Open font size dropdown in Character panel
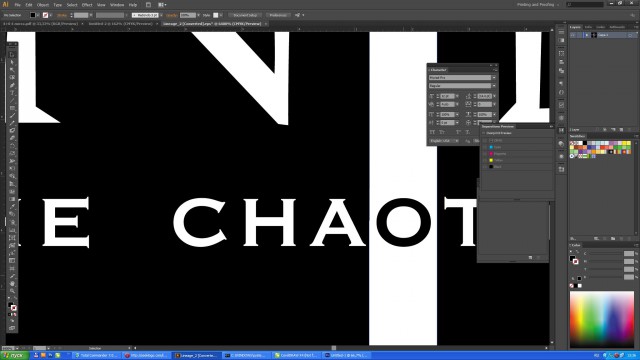 (x=457, y=96)
